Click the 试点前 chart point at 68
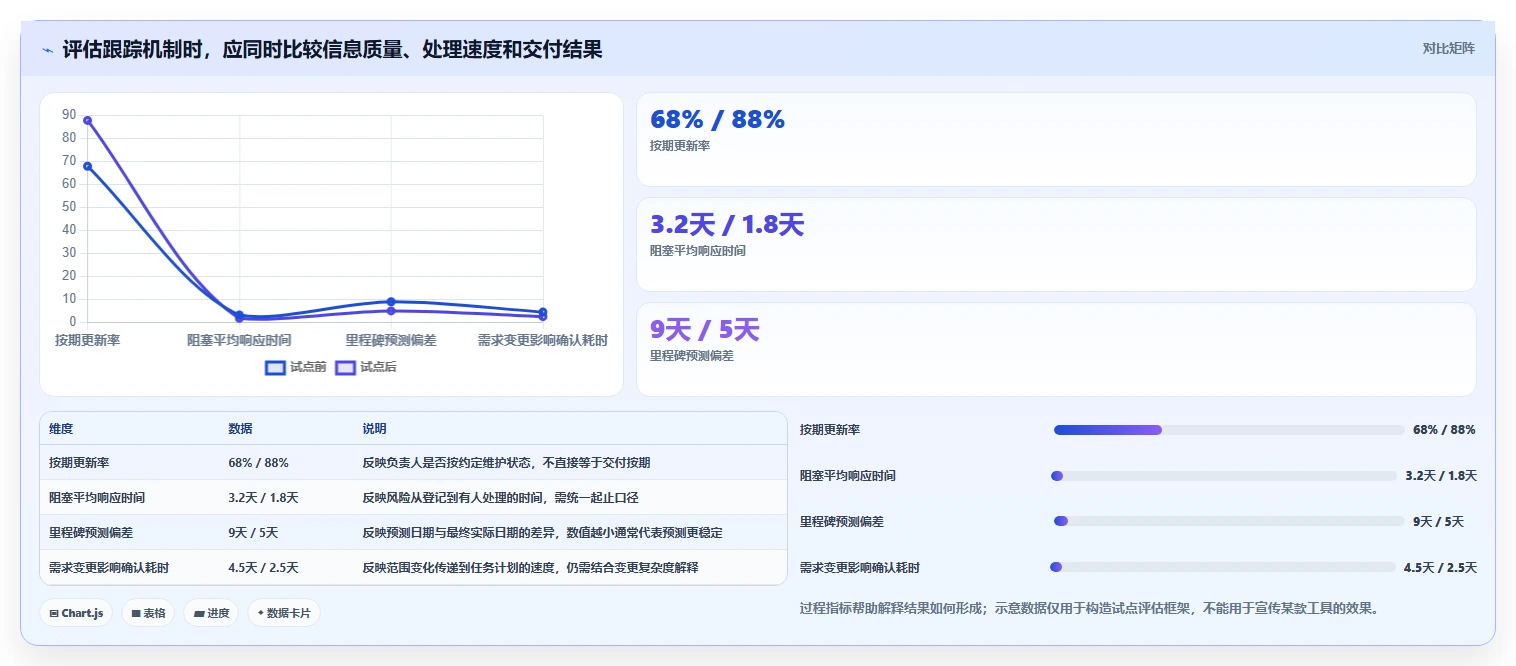1516x666 pixels. pyautogui.click(x=88, y=166)
